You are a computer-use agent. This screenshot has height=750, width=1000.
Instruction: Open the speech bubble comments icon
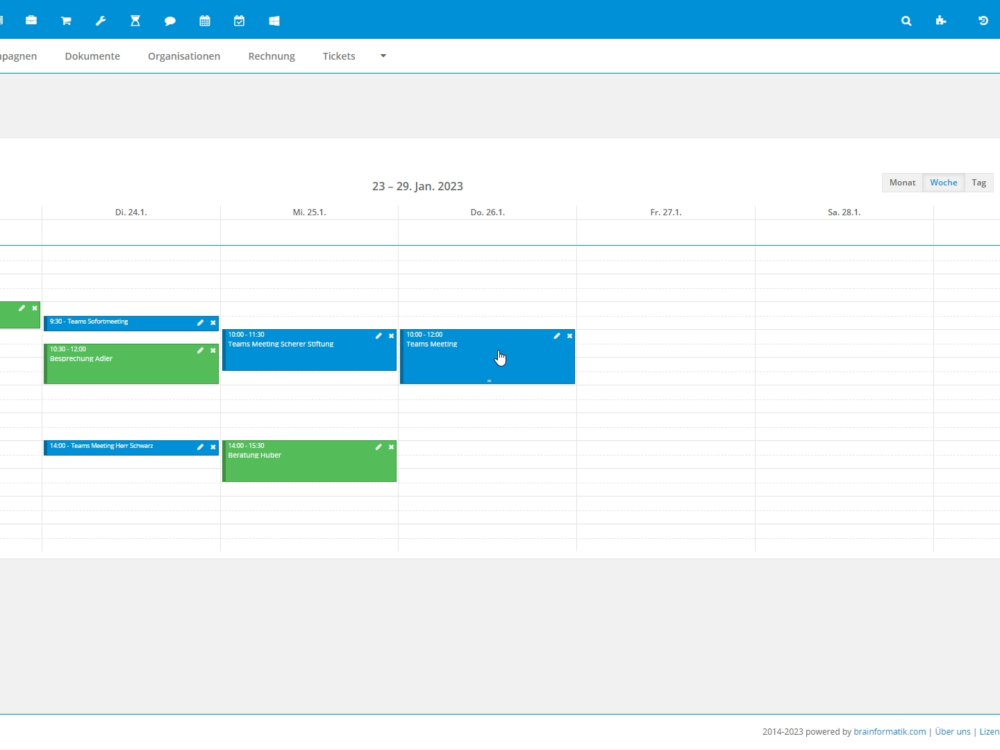coord(170,20)
